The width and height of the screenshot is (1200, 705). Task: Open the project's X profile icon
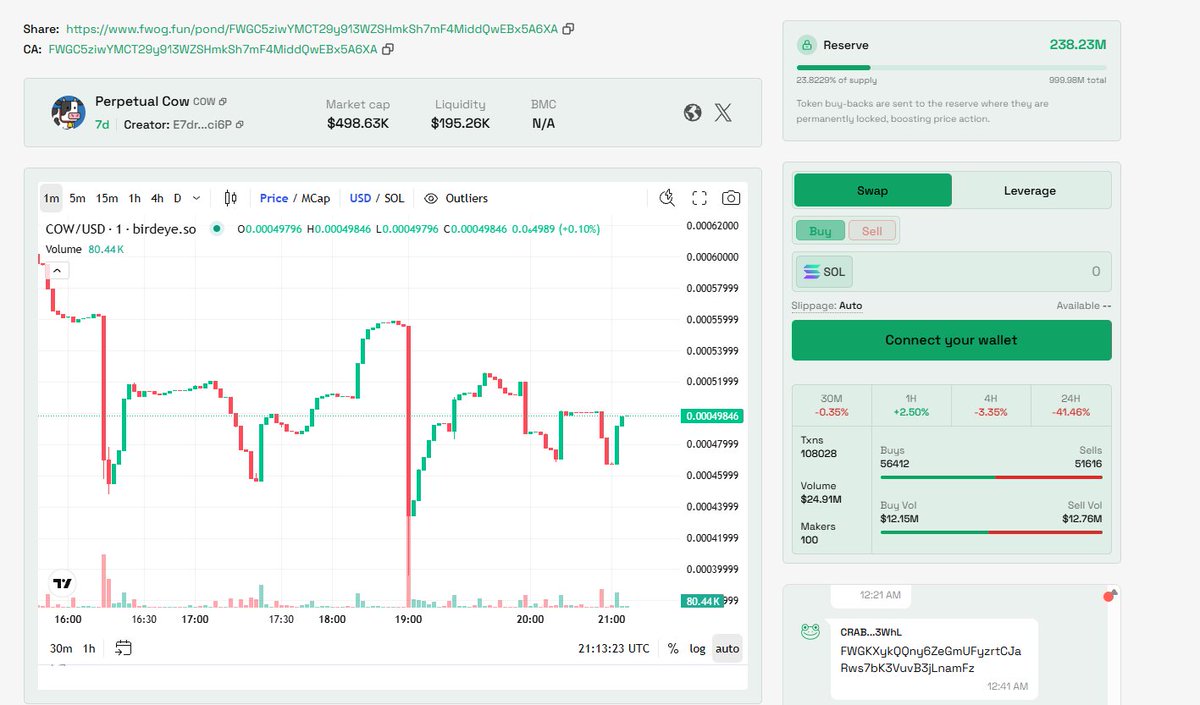point(723,113)
